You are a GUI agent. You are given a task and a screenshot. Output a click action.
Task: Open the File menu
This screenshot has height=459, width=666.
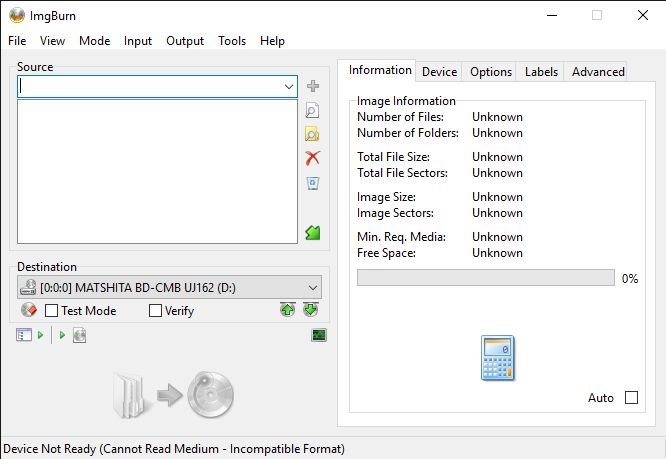[17, 41]
